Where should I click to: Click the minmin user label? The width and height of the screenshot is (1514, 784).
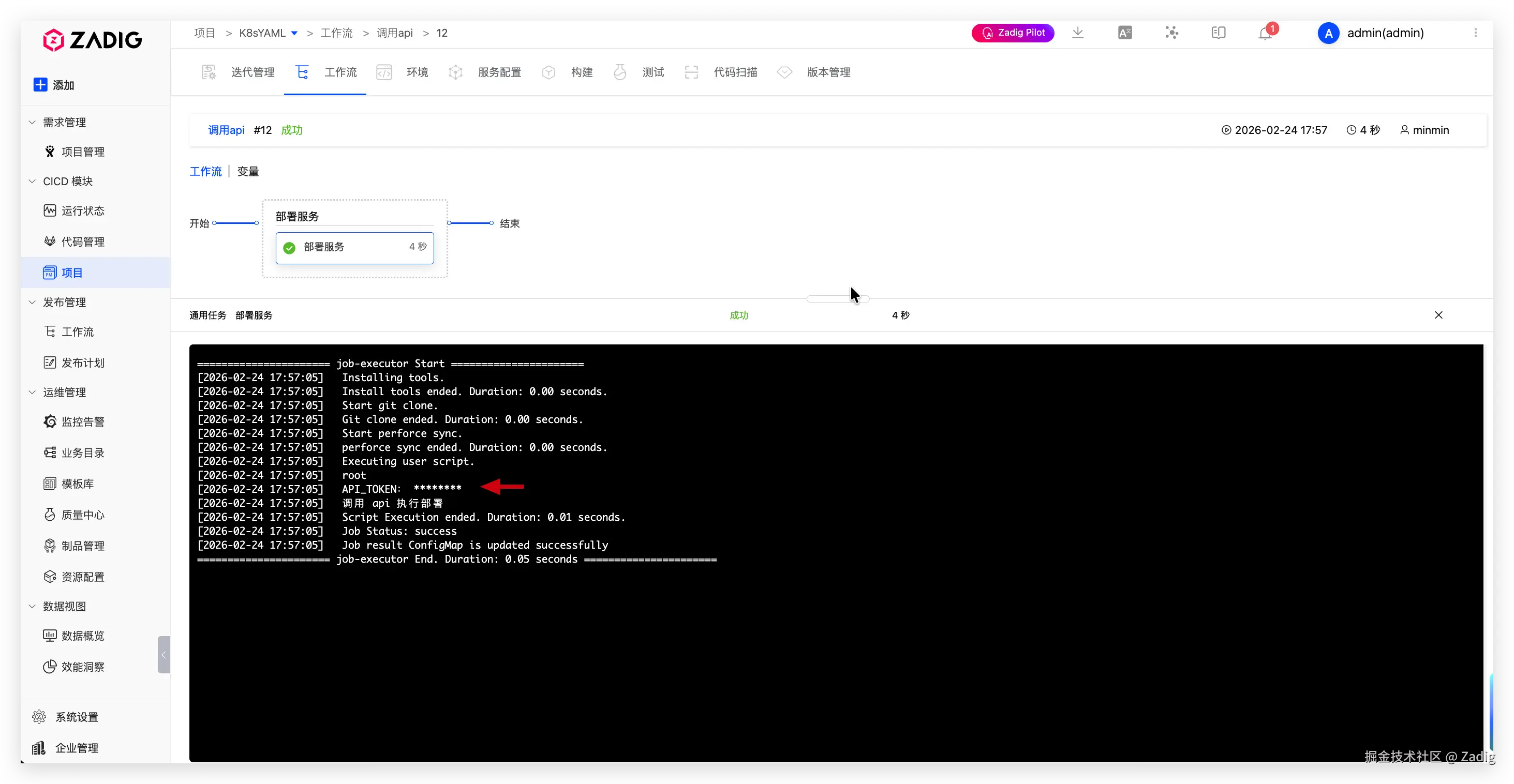point(1431,130)
